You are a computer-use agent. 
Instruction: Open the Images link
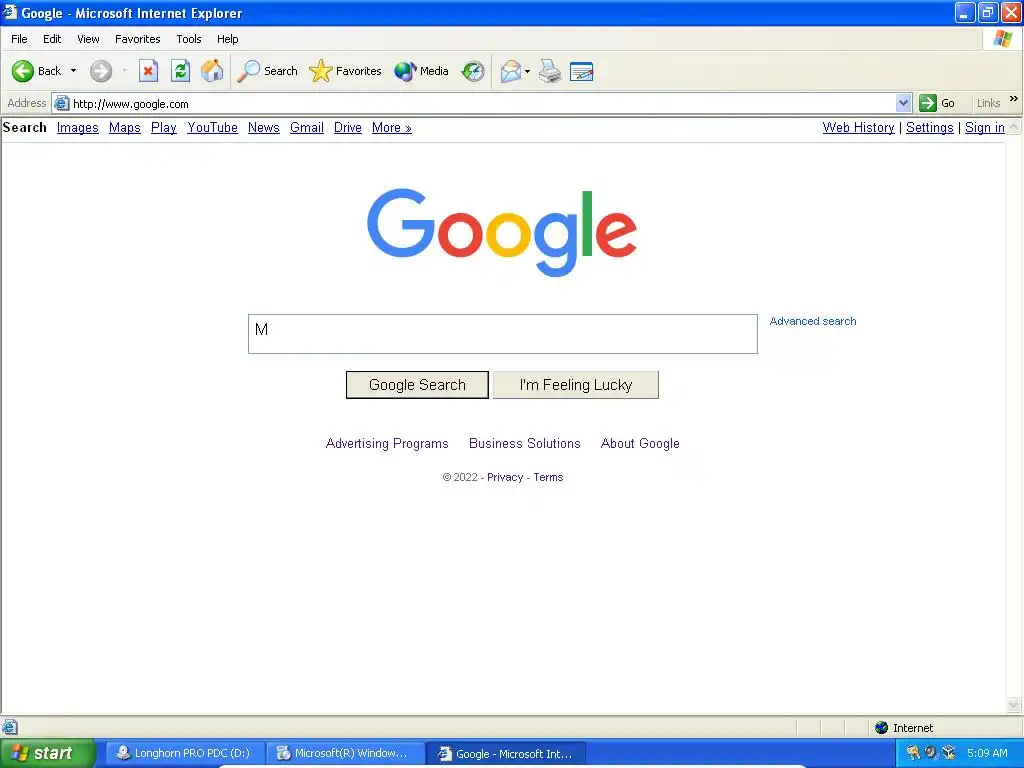coord(78,127)
